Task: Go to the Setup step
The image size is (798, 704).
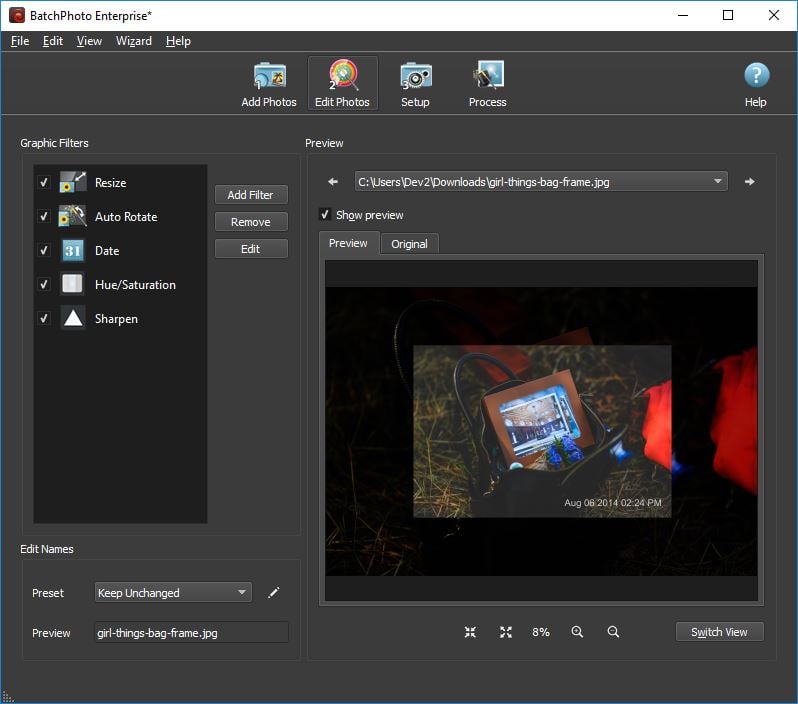Action: point(415,84)
